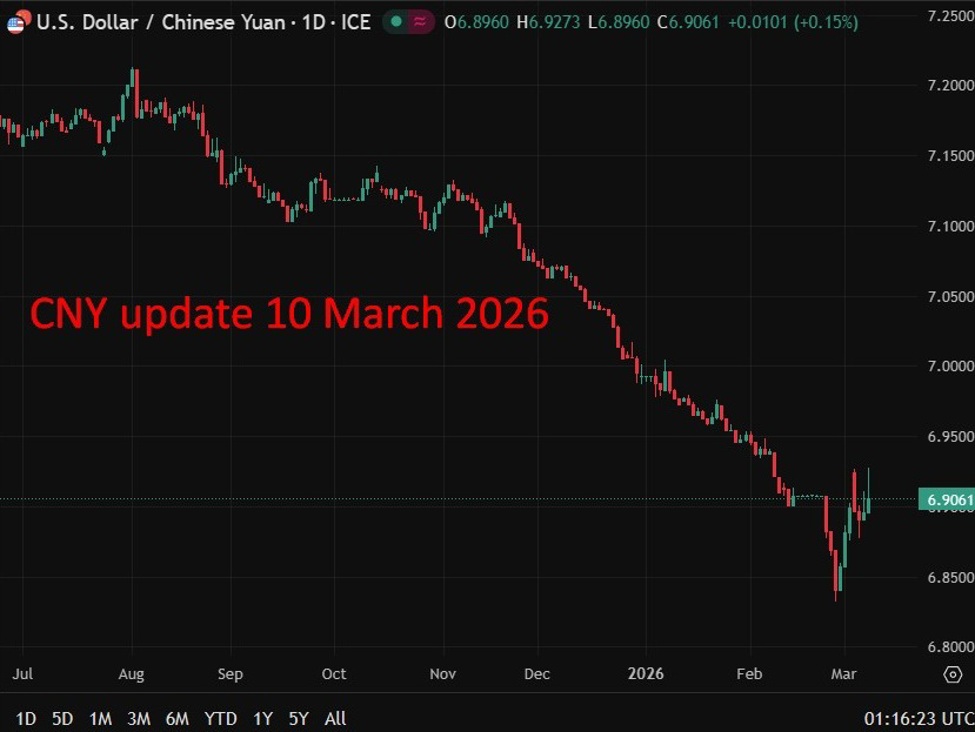Display All available price history
975x732 pixels.
pos(336,718)
